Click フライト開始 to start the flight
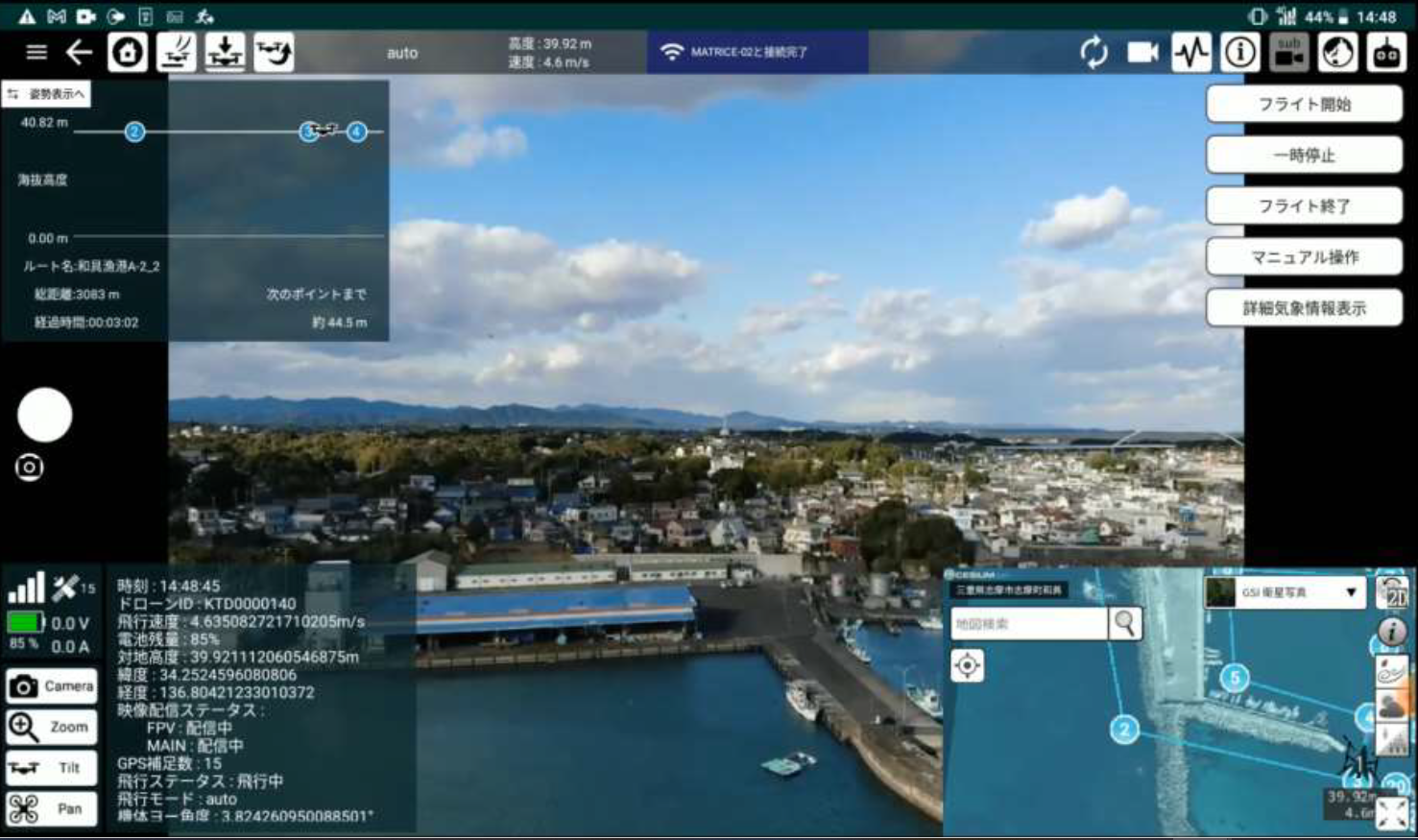 [1304, 104]
